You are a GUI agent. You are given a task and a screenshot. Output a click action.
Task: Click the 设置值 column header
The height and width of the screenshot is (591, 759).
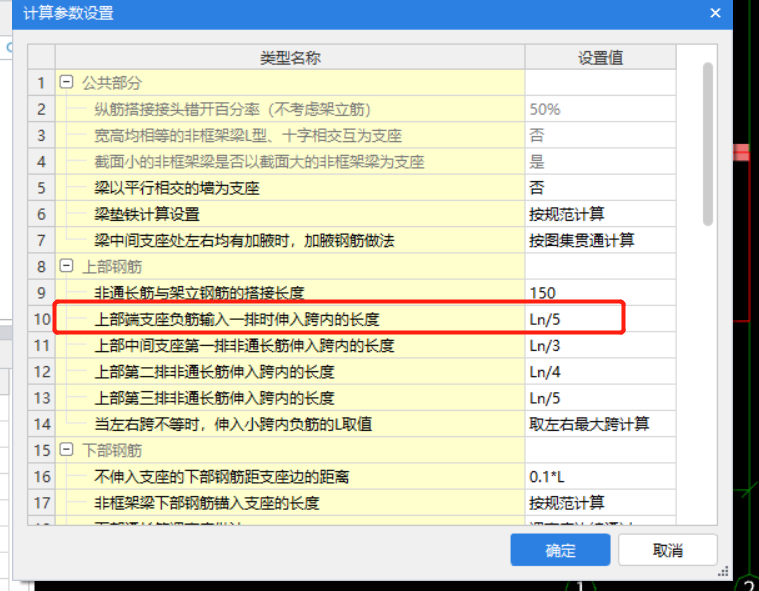pos(600,57)
